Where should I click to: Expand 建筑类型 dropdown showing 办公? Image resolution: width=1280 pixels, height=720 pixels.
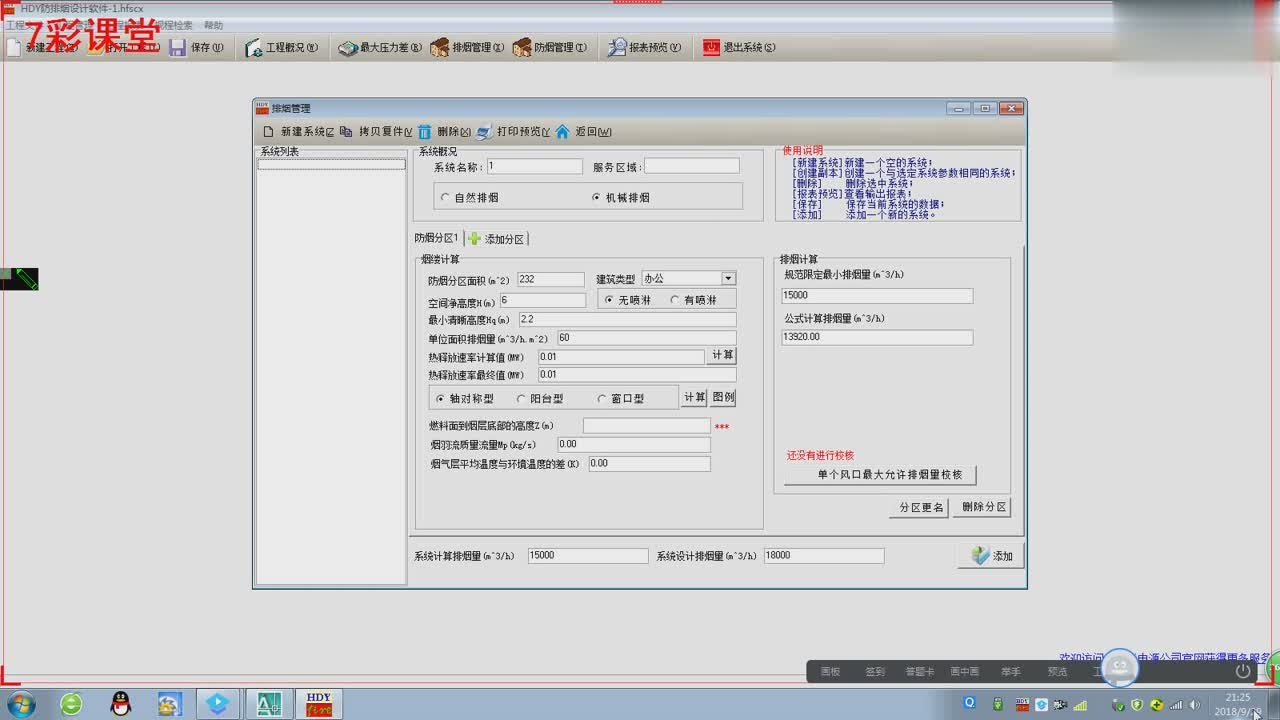pos(728,278)
